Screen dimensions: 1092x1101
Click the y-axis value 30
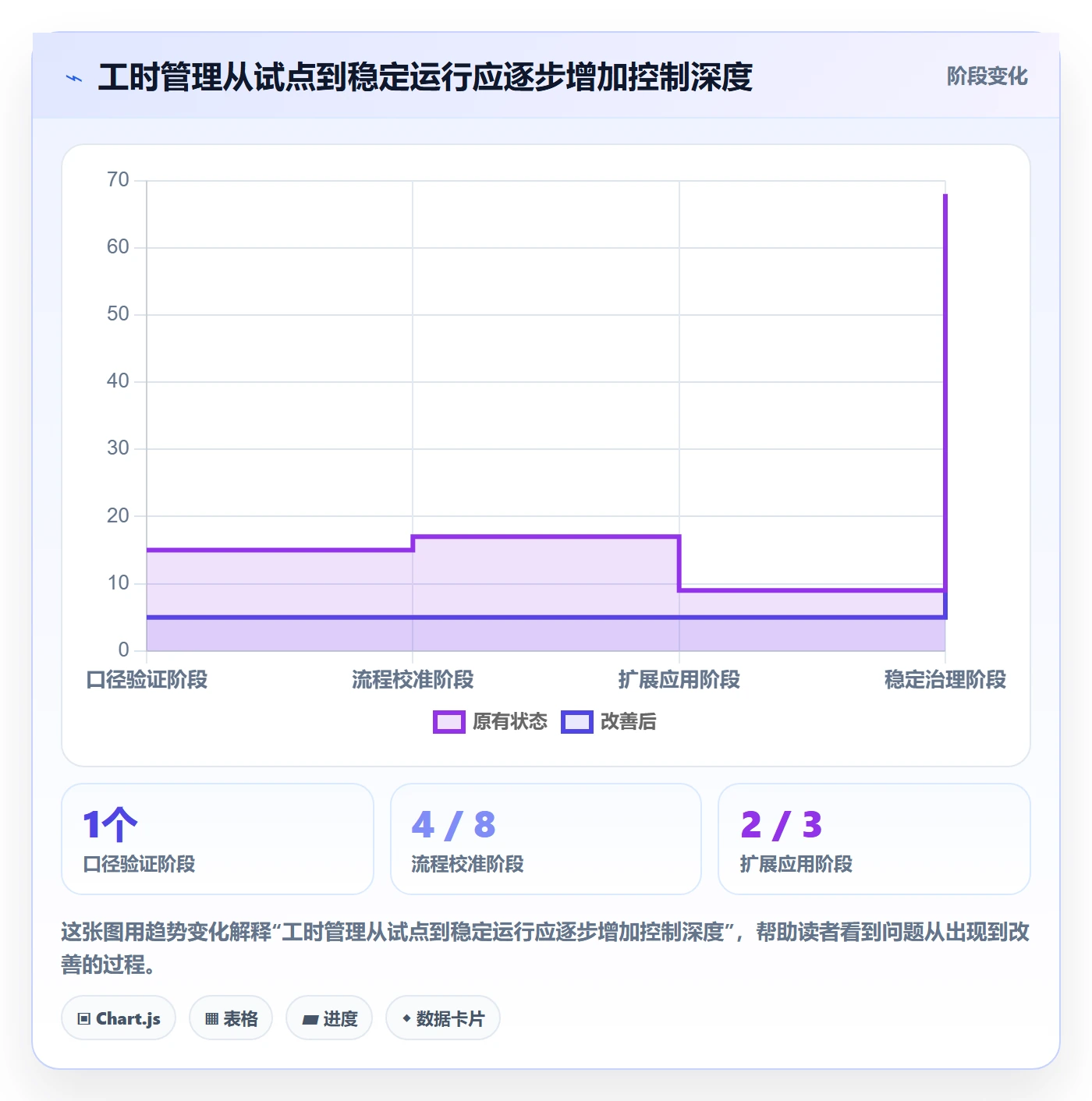coord(118,448)
